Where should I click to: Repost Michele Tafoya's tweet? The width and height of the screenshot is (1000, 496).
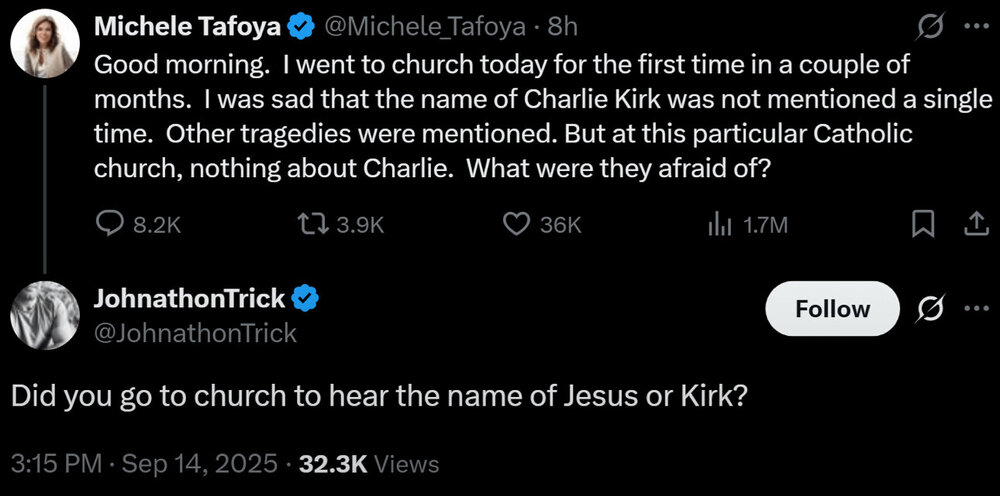tap(312, 225)
